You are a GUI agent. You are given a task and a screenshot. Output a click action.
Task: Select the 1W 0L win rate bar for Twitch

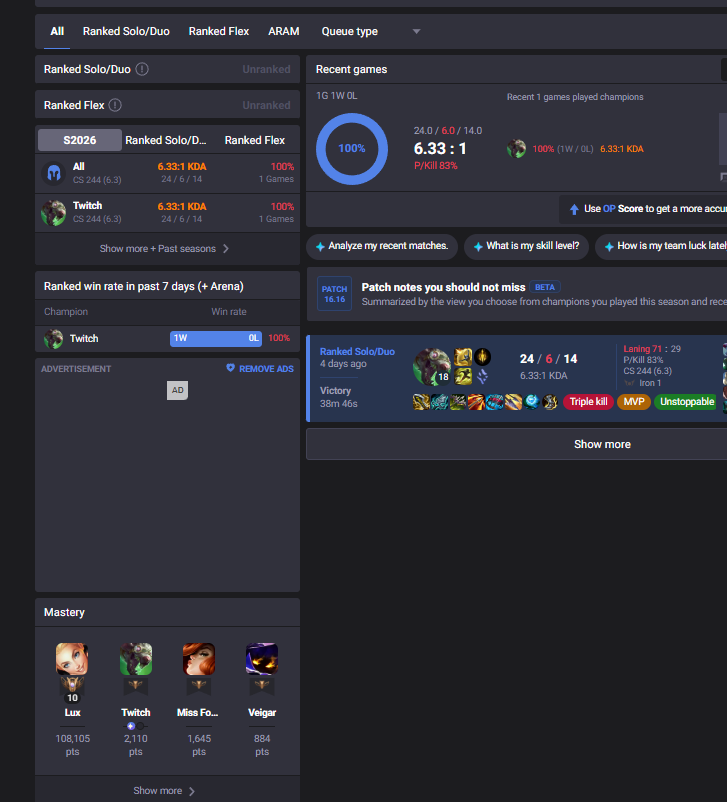tap(216, 339)
